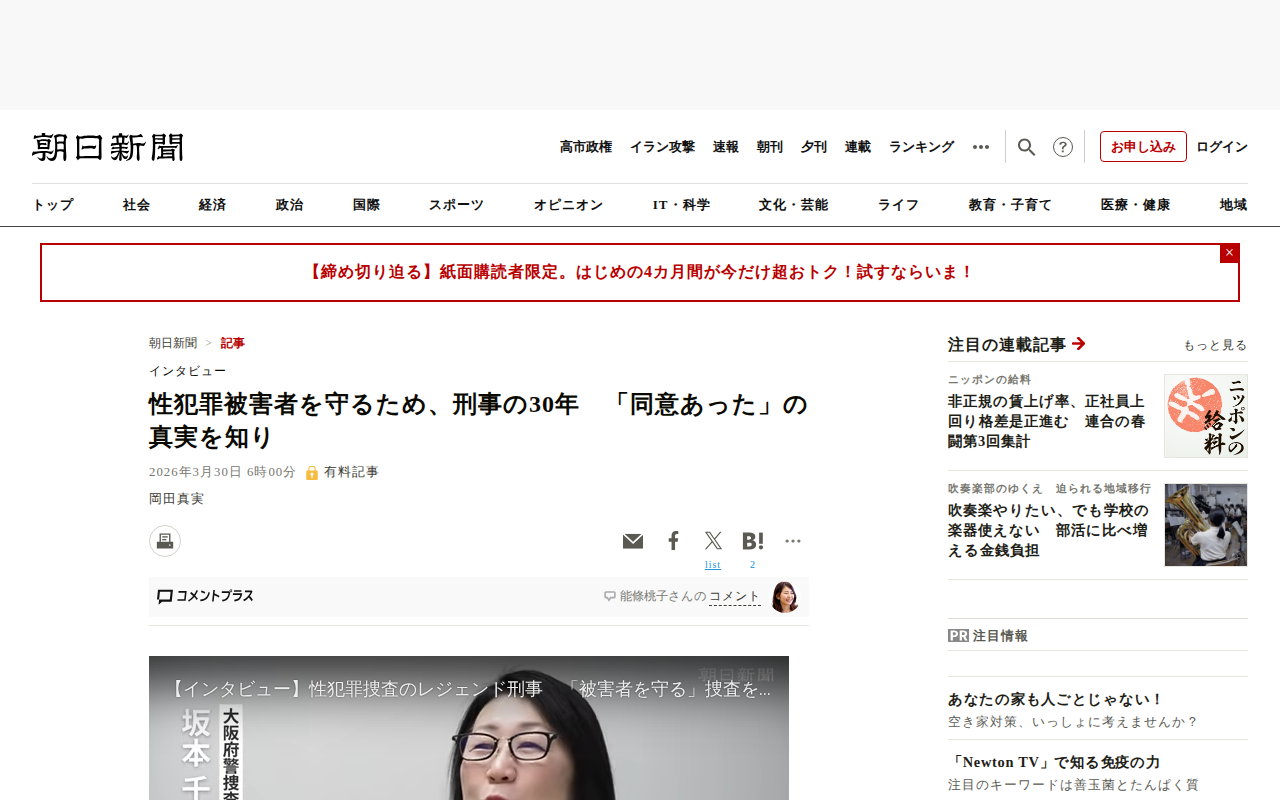1280x800 pixels.
Task: Share article by email icon
Action: coord(633,541)
